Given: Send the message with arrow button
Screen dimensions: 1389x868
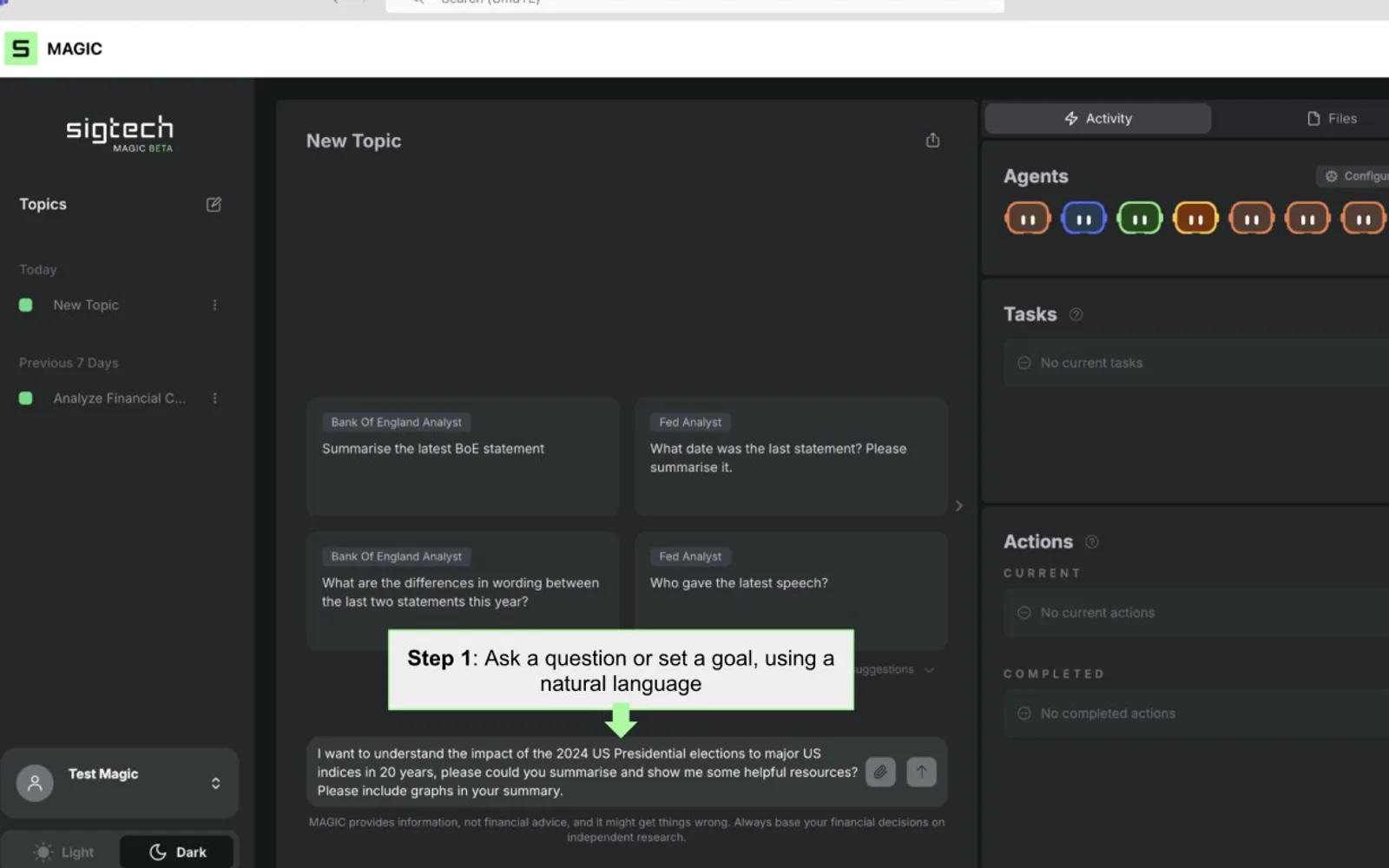Looking at the screenshot, I should (921, 771).
